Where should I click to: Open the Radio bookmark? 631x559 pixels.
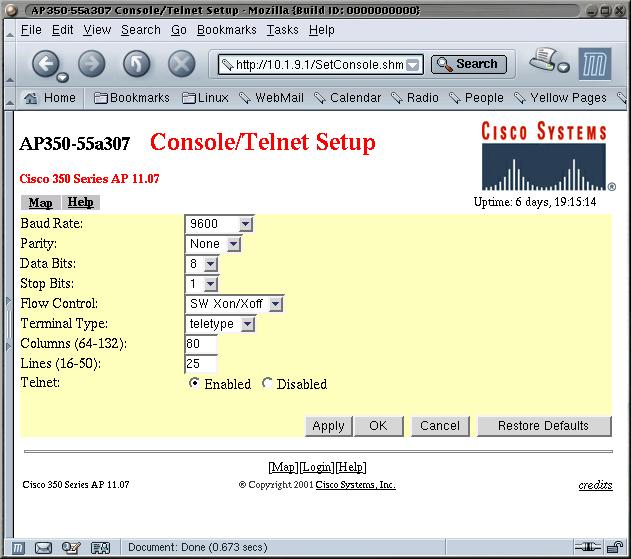click(415, 98)
